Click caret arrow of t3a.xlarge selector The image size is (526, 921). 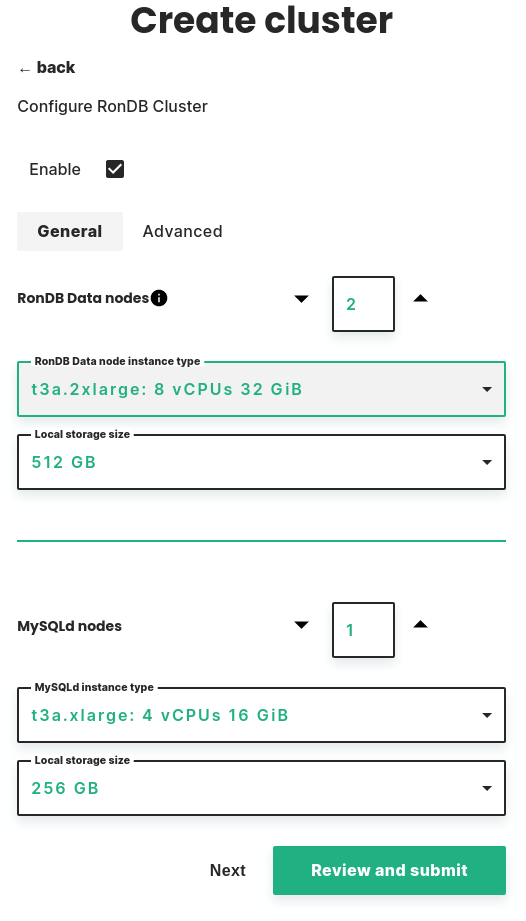click(x=487, y=715)
